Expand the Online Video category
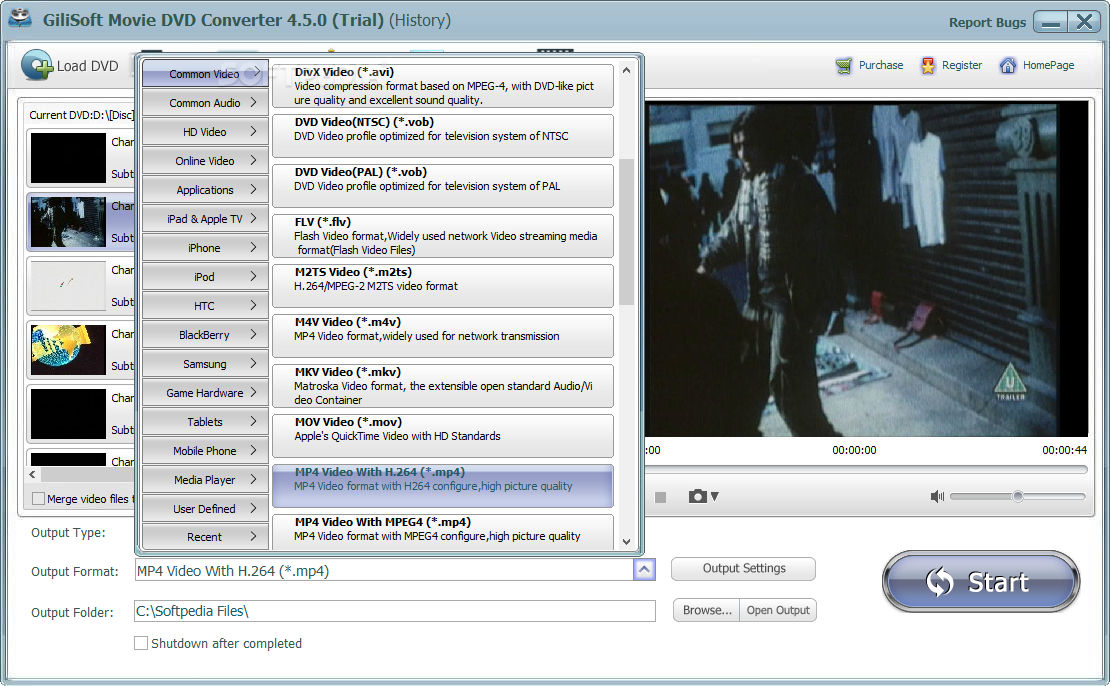This screenshot has height=686, width=1110. 205,161
